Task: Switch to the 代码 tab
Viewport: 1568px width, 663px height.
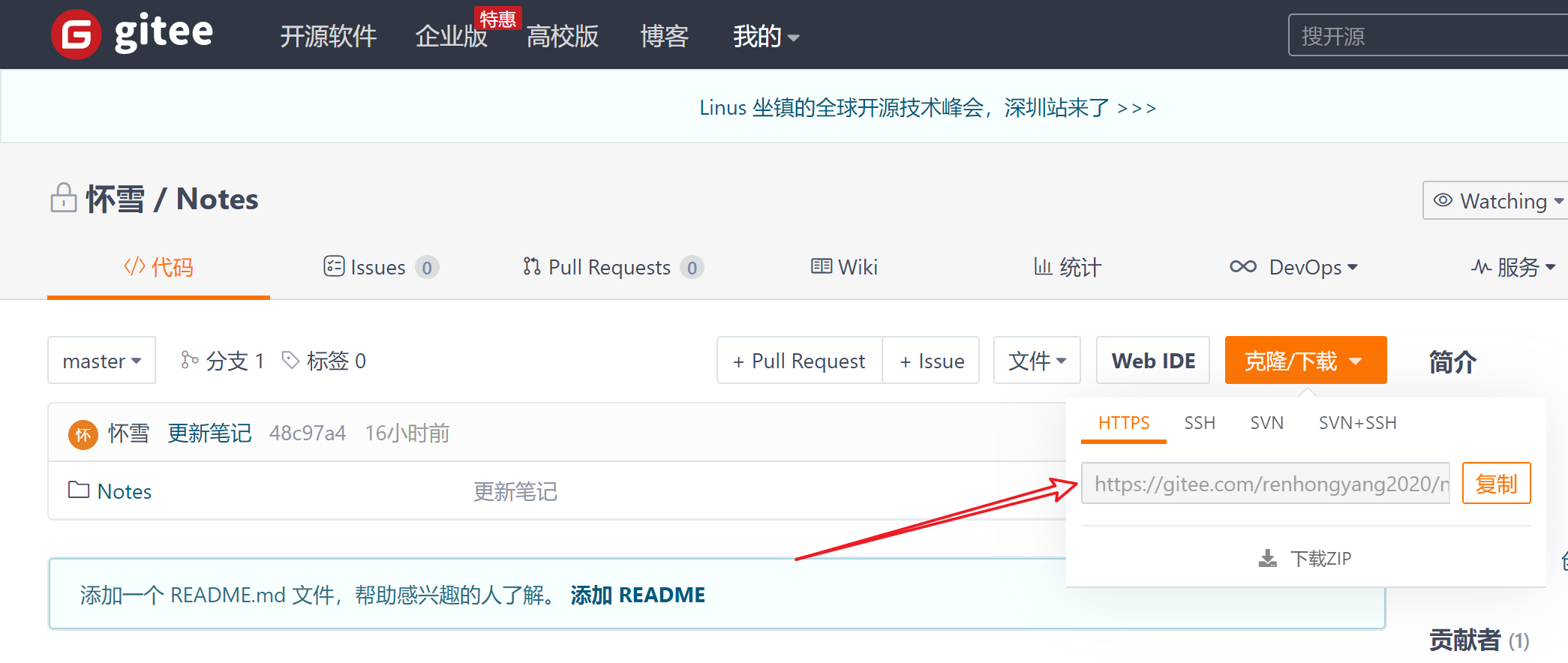Action: pyautogui.click(x=158, y=268)
